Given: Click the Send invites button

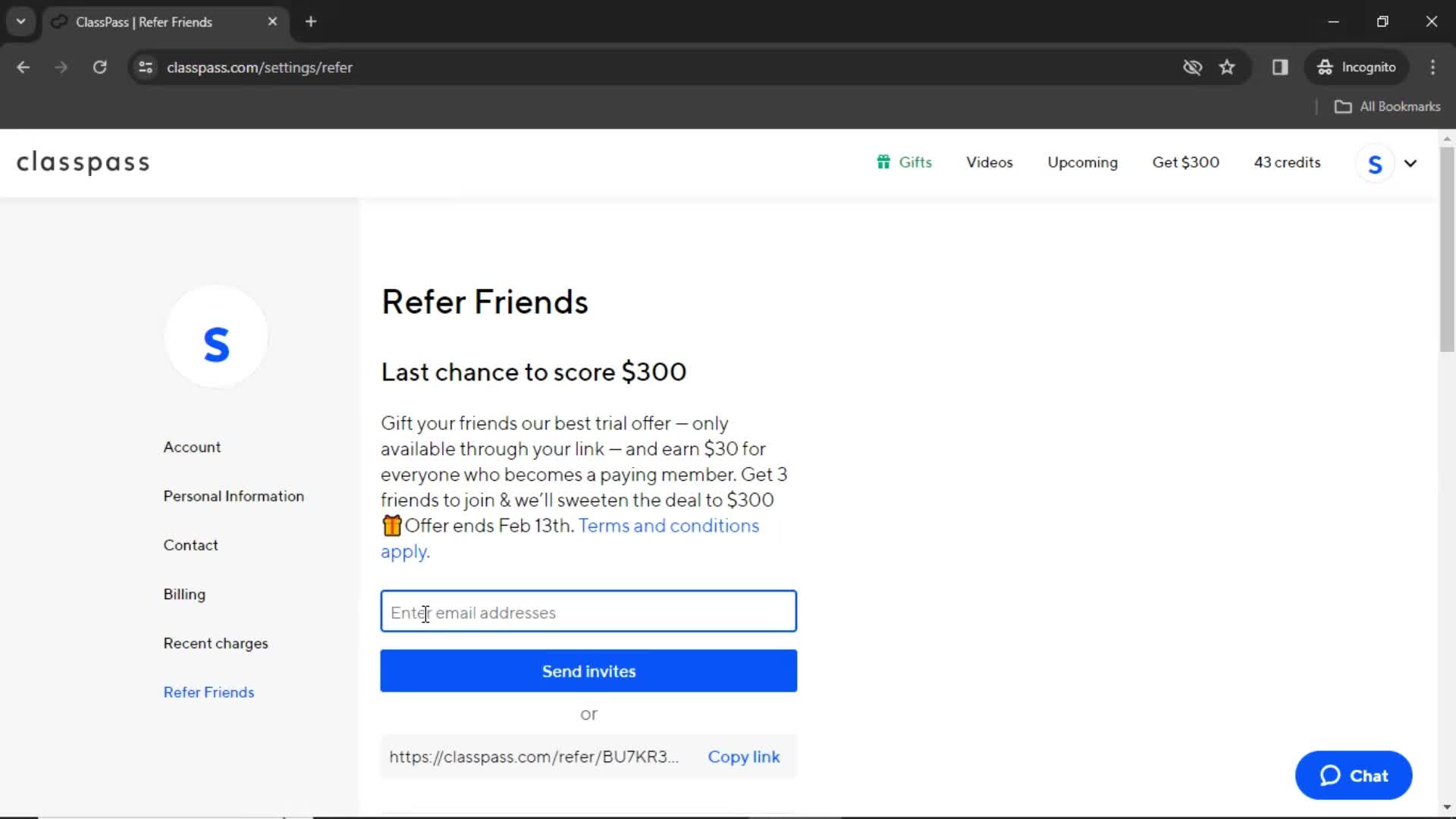Looking at the screenshot, I should pos(589,671).
